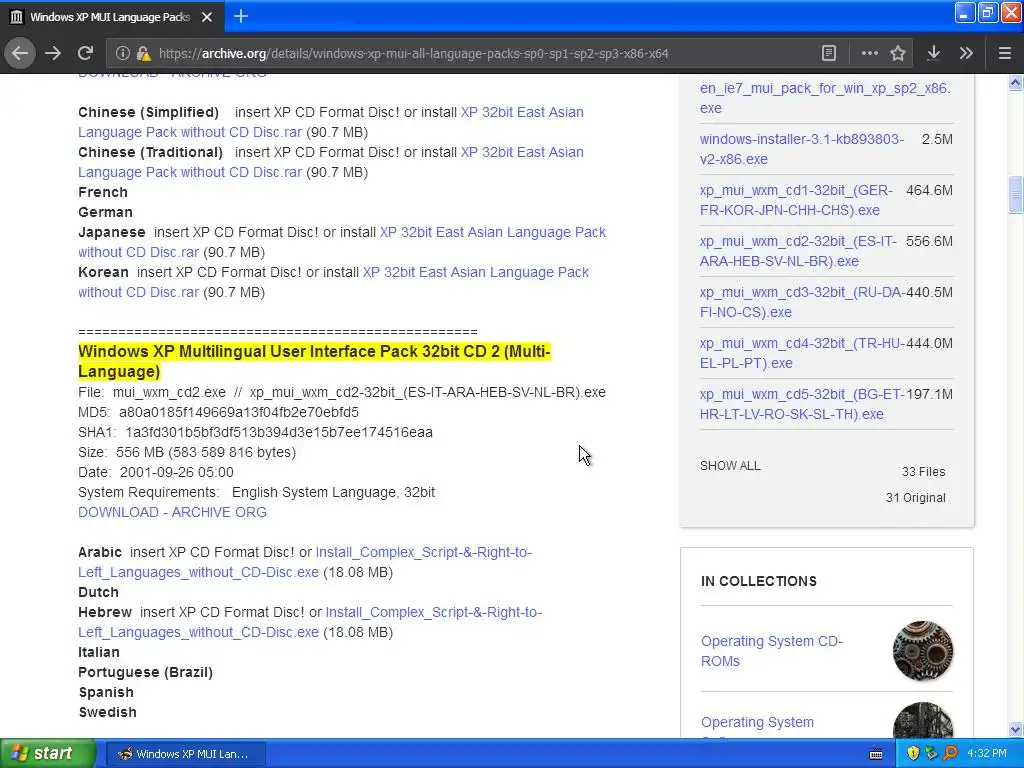Click the safely remove hardware tray icon
Viewport: 1024px width, 768px height.
931,753
